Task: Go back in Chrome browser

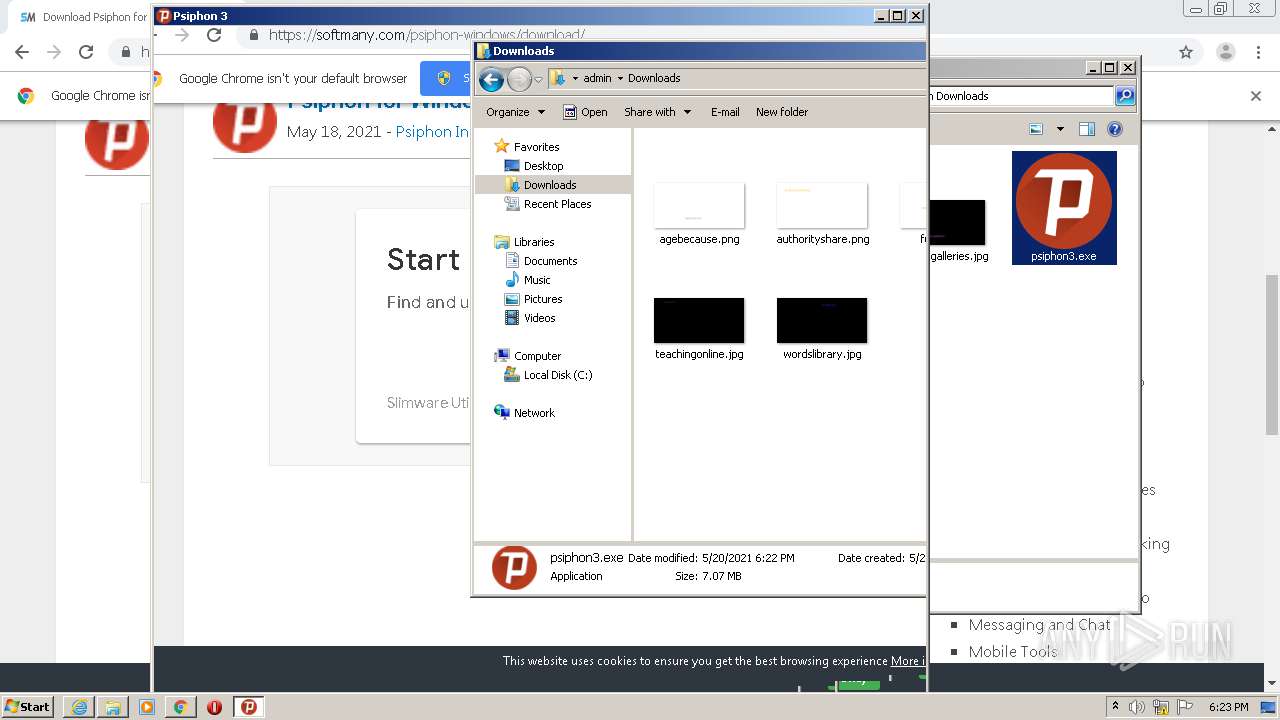Action: click(x=22, y=52)
